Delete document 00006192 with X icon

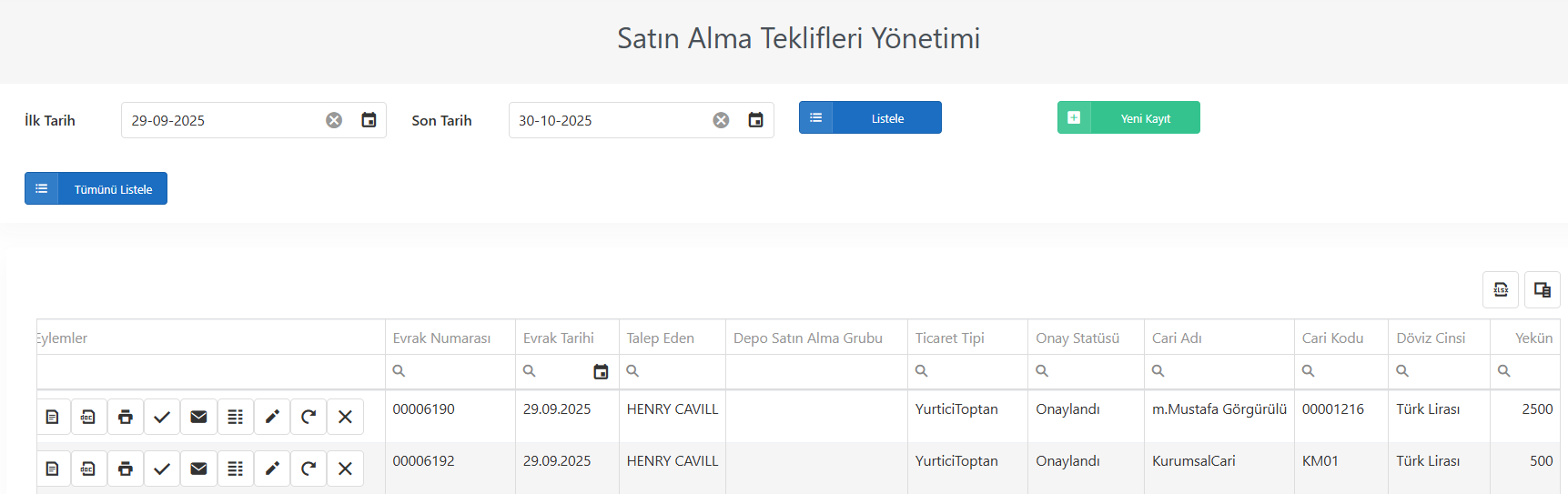point(345,469)
